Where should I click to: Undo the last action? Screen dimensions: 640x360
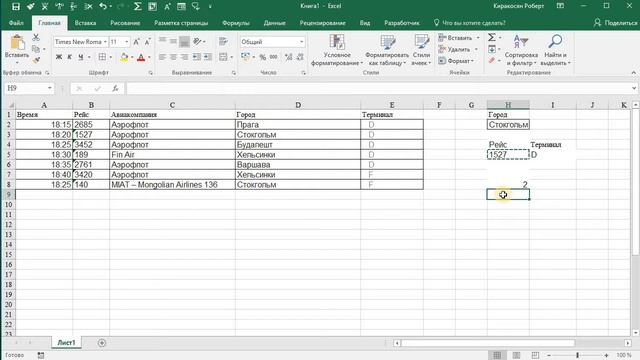[x=103, y=6]
